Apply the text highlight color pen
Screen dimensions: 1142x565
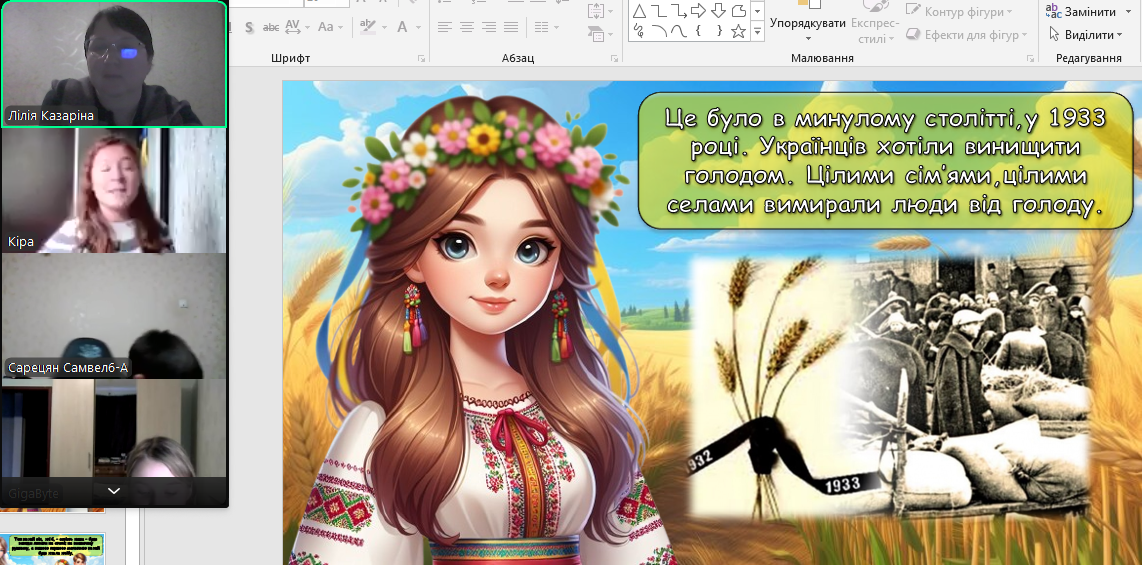pyautogui.click(x=367, y=28)
